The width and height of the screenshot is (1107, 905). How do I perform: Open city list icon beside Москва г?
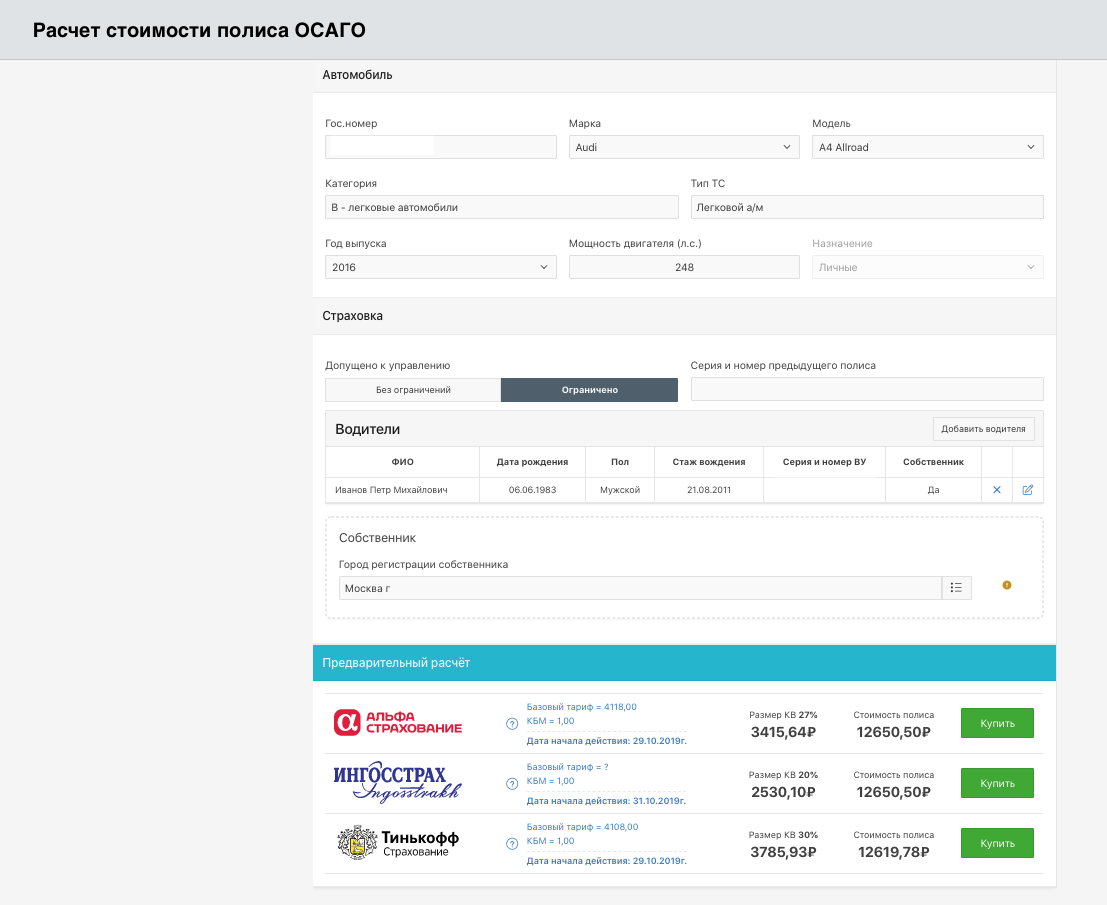coord(957,588)
